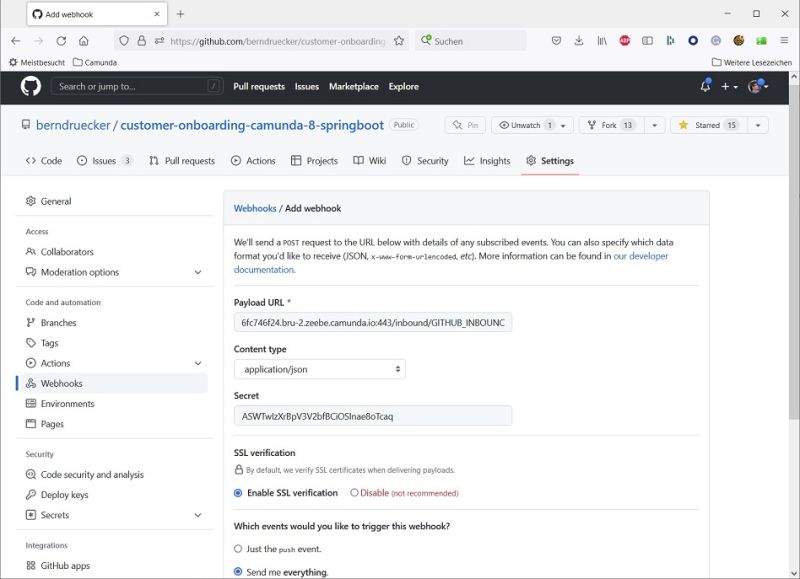Open the Unwatch notifications dropdown
This screenshot has width=800, height=579.
[532, 125]
